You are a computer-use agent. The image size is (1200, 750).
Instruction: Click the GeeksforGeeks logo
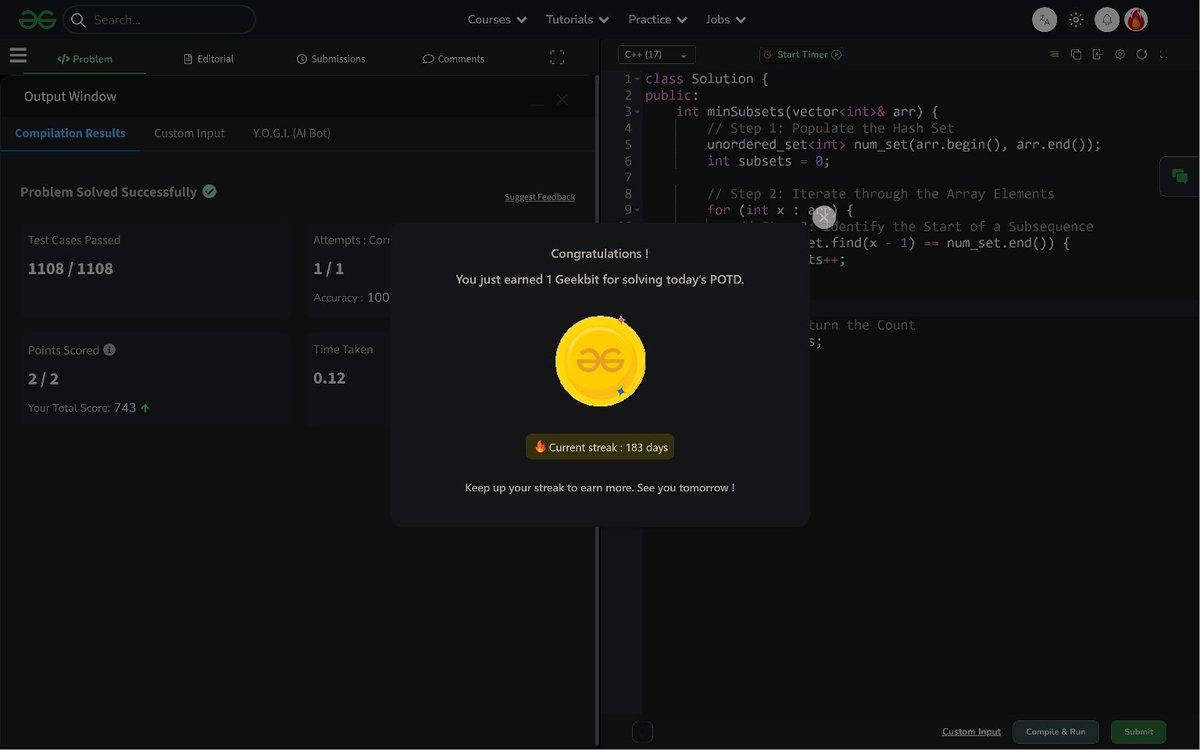pos(37,19)
